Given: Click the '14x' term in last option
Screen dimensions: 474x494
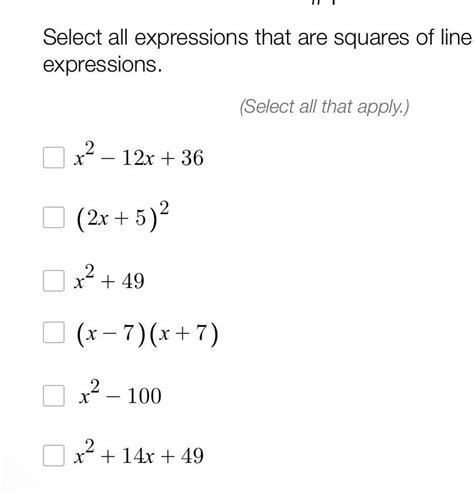Looking at the screenshot, I should 138,456.
